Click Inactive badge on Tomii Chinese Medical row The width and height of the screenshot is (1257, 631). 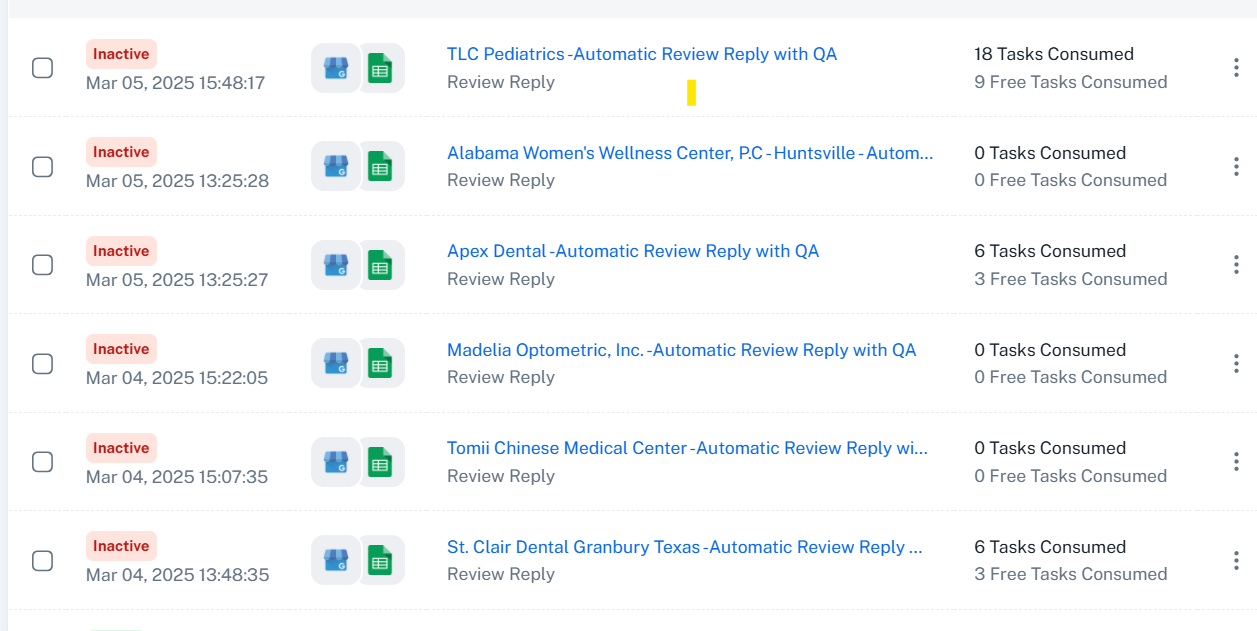pyautogui.click(x=121, y=448)
